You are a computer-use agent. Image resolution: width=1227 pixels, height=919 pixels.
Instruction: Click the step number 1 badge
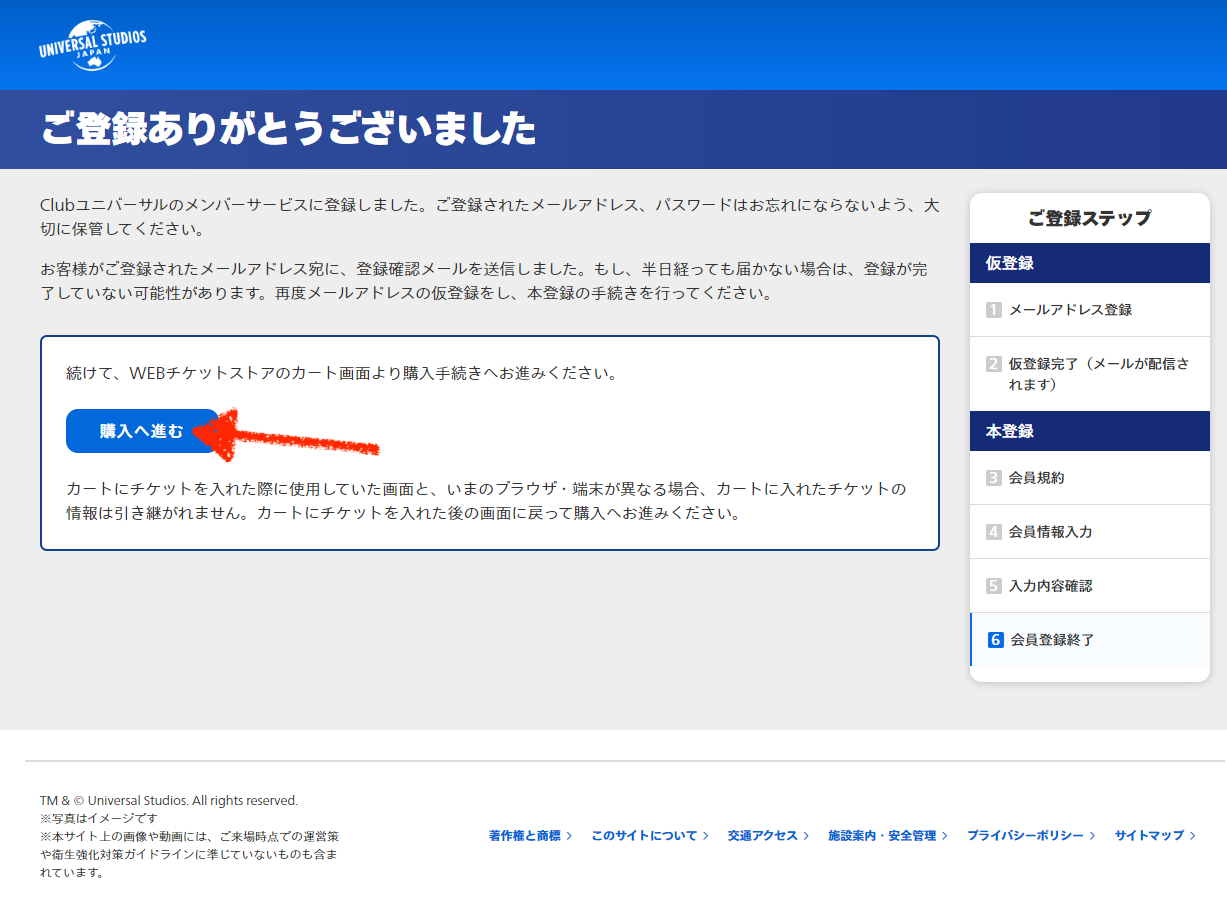tap(994, 310)
